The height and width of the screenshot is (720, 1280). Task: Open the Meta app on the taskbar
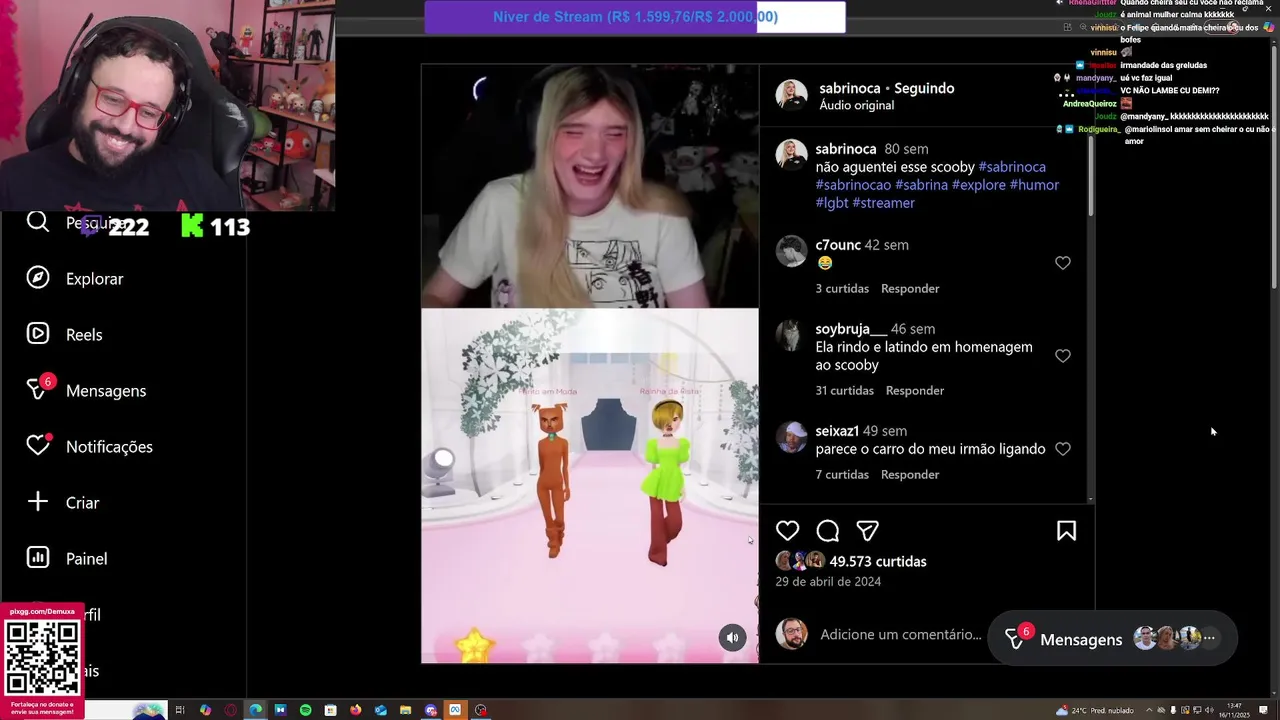tap(455, 710)
